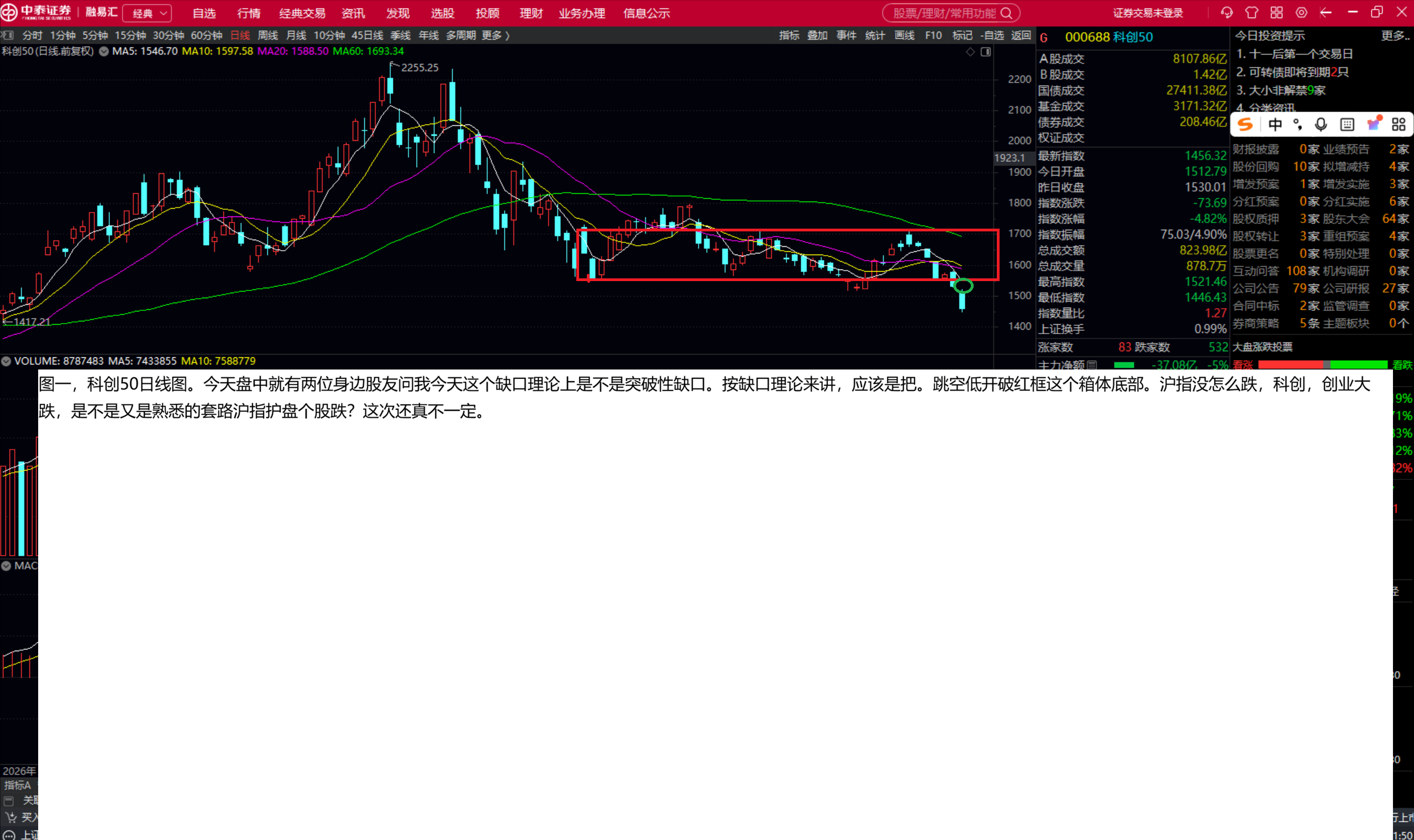Click the 大盘涨跌投票 bullish-bearish bar
The width and height of the screenshot is (1414, 840).
point(1322,364)
